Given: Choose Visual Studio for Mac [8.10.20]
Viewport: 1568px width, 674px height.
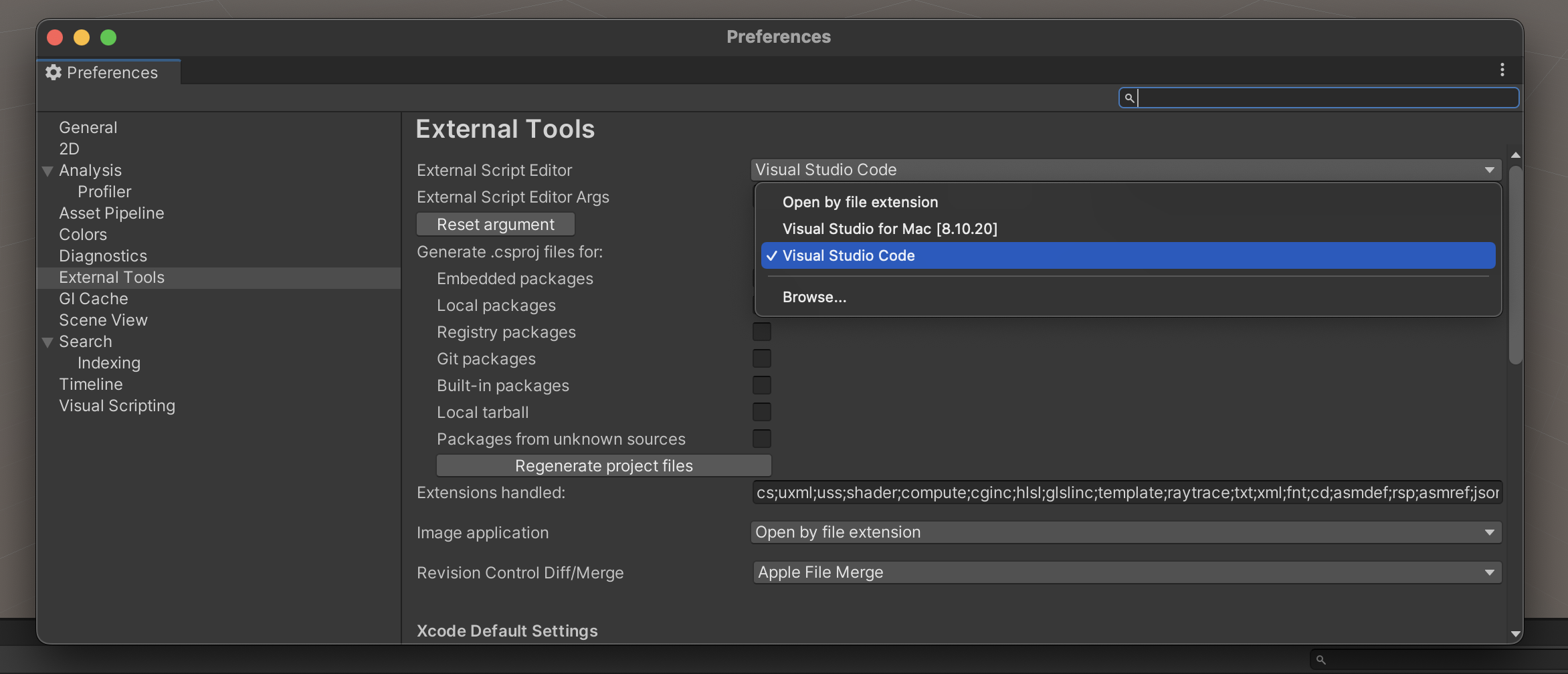Looking at the screenshot, I should tap(1128, 229).
